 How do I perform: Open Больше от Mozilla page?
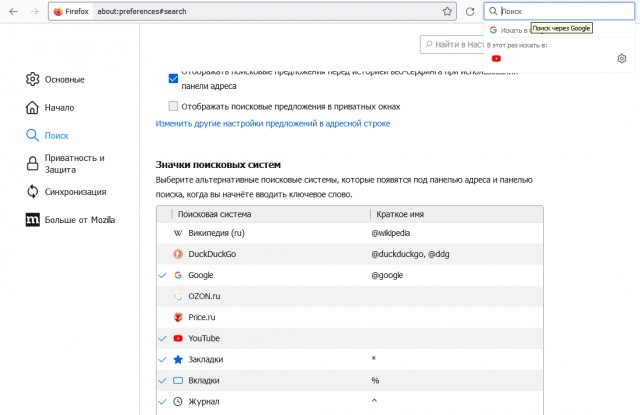(80, 220)
